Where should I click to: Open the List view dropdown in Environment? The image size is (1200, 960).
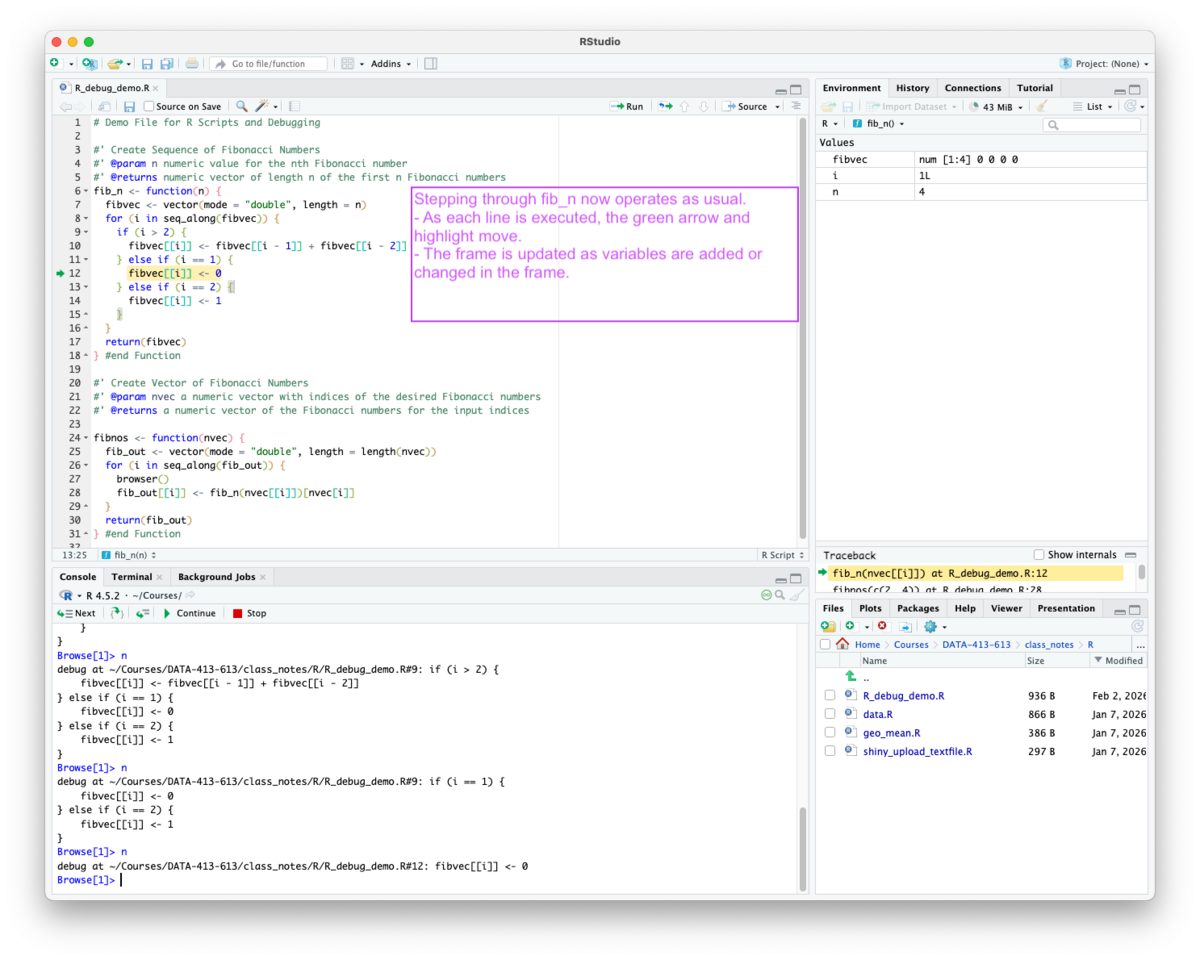coord(1093,107)
